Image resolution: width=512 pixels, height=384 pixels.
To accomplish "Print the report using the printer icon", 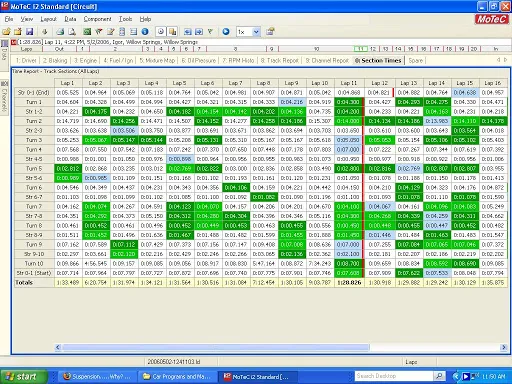I will pyautogui.click(x=60, y=32).
